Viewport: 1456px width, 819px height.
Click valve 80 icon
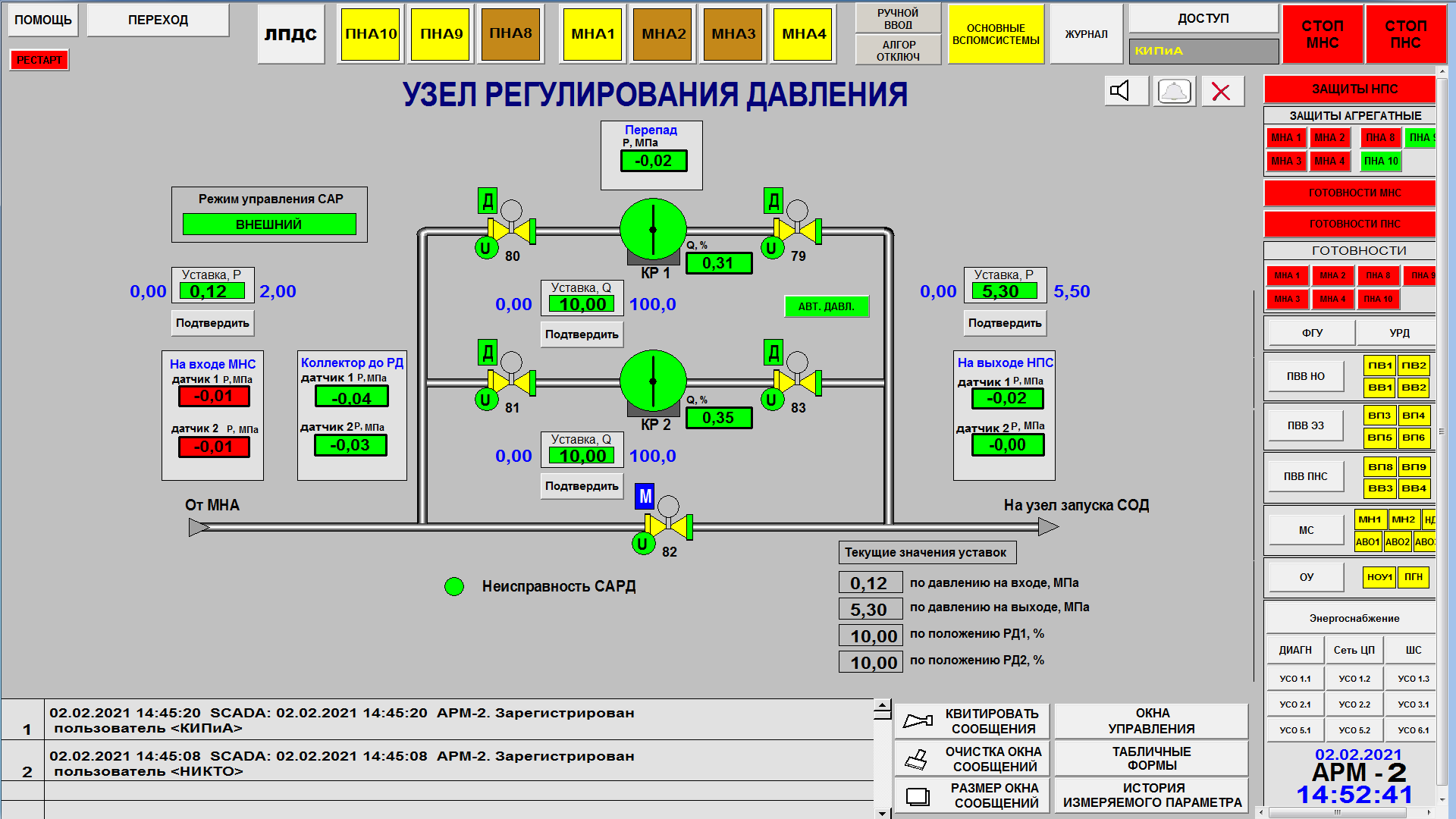click(x=512, y=230)
